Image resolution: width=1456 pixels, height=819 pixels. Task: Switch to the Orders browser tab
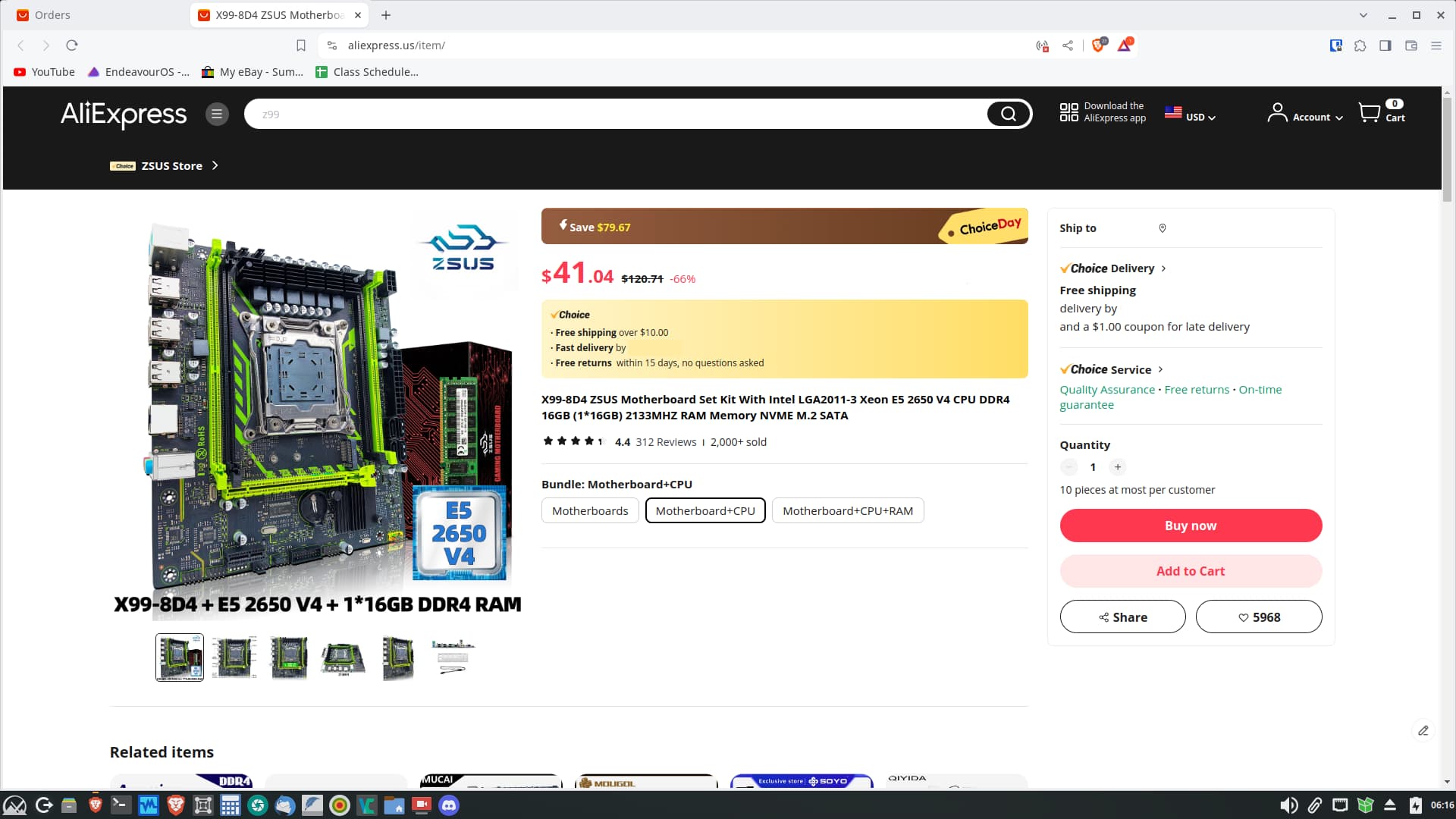(52, 15)
